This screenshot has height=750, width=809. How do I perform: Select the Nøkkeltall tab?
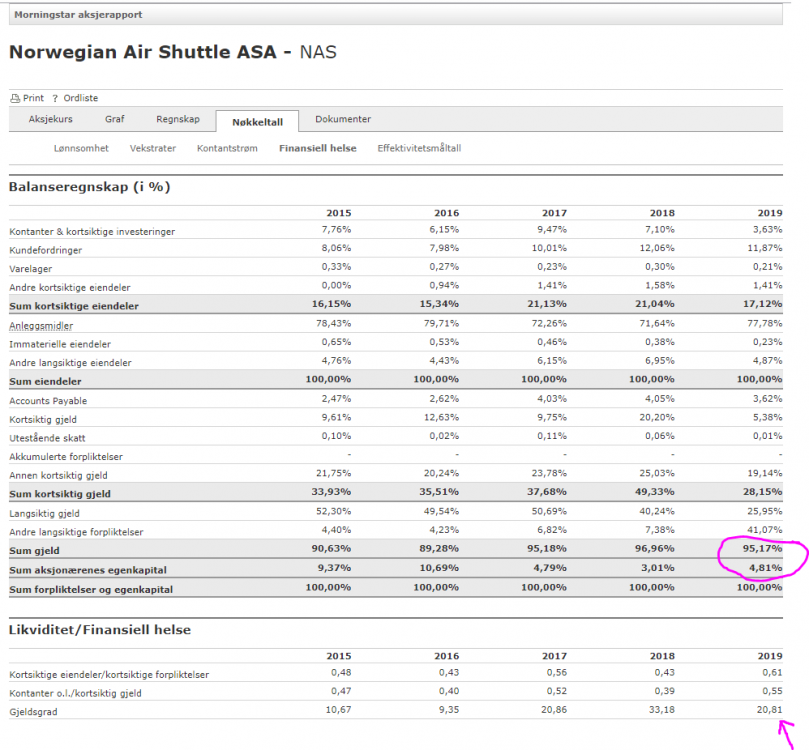[x=257, y=122]
